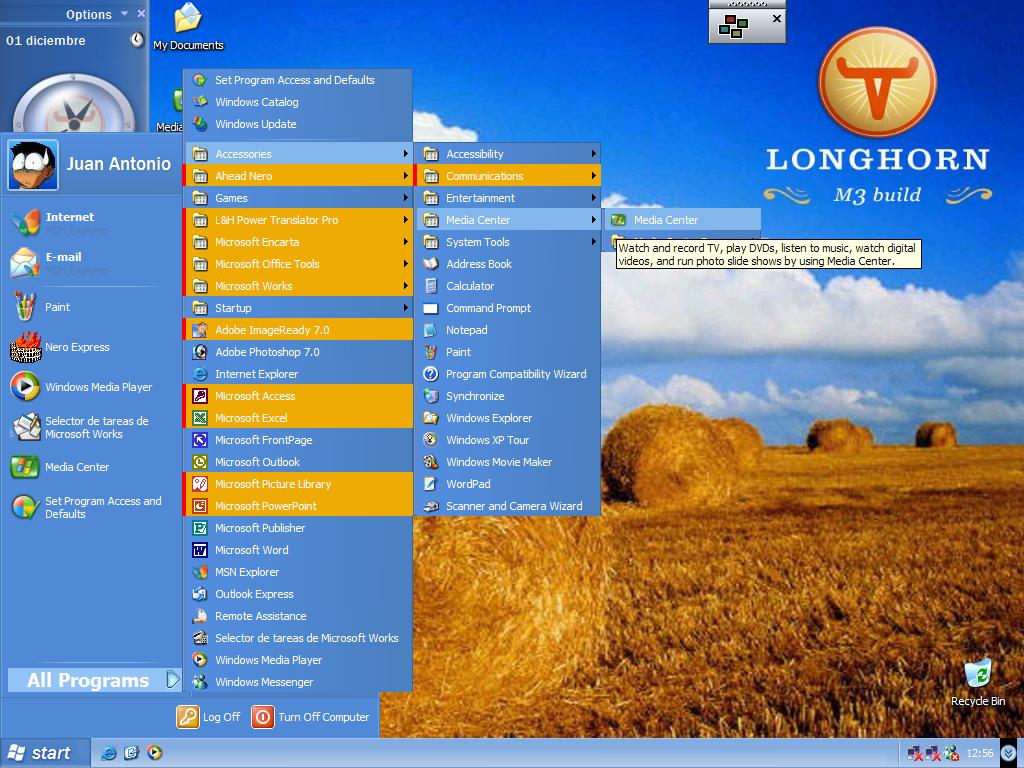Expand the Games folder
Screen dimensions: 1024x768
pos(298,198)
